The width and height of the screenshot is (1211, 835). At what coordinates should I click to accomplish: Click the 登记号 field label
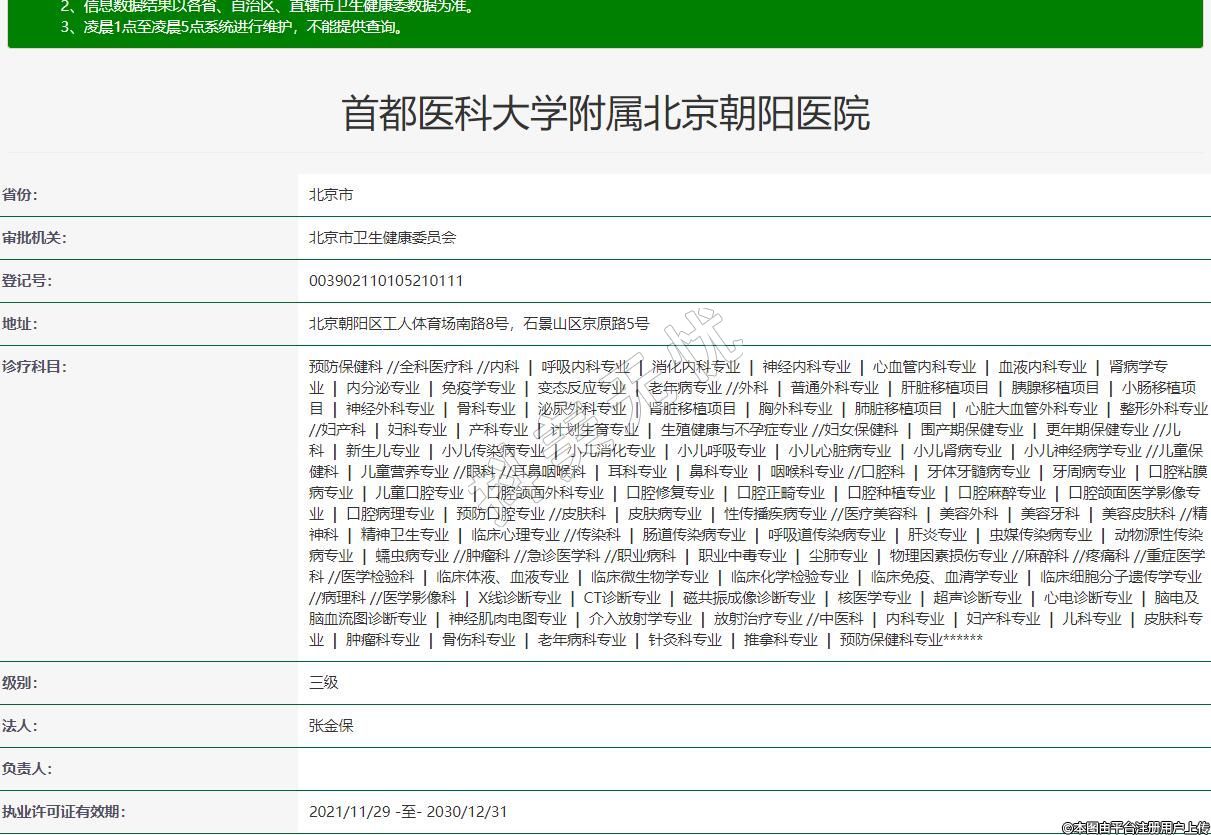[x=27, y=281]
